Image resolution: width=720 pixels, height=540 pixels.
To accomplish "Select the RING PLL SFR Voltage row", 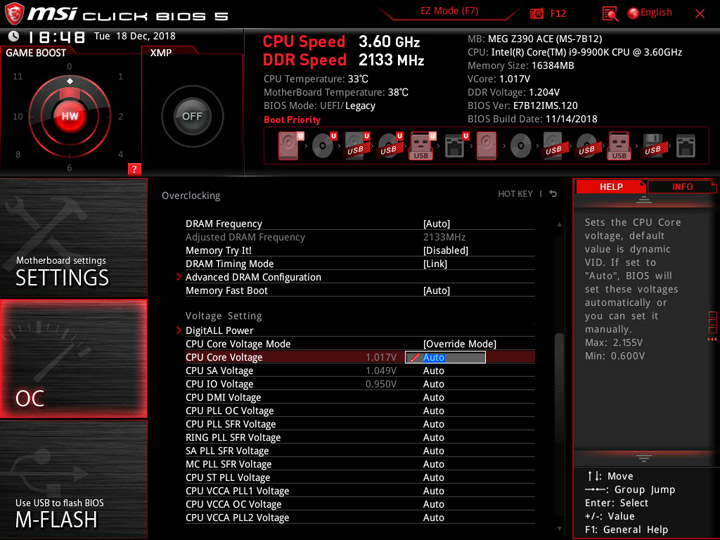I will point(360,437).
